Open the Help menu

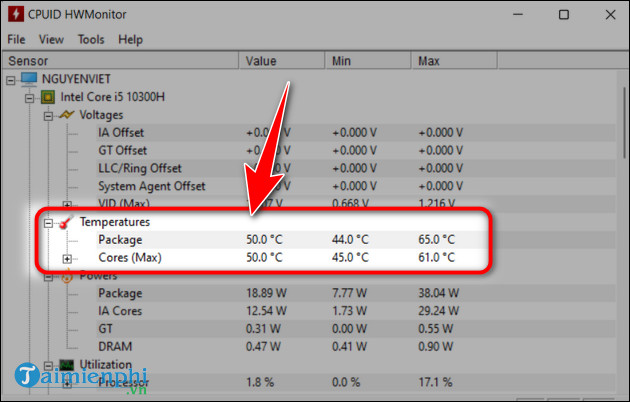click(130, 39)
